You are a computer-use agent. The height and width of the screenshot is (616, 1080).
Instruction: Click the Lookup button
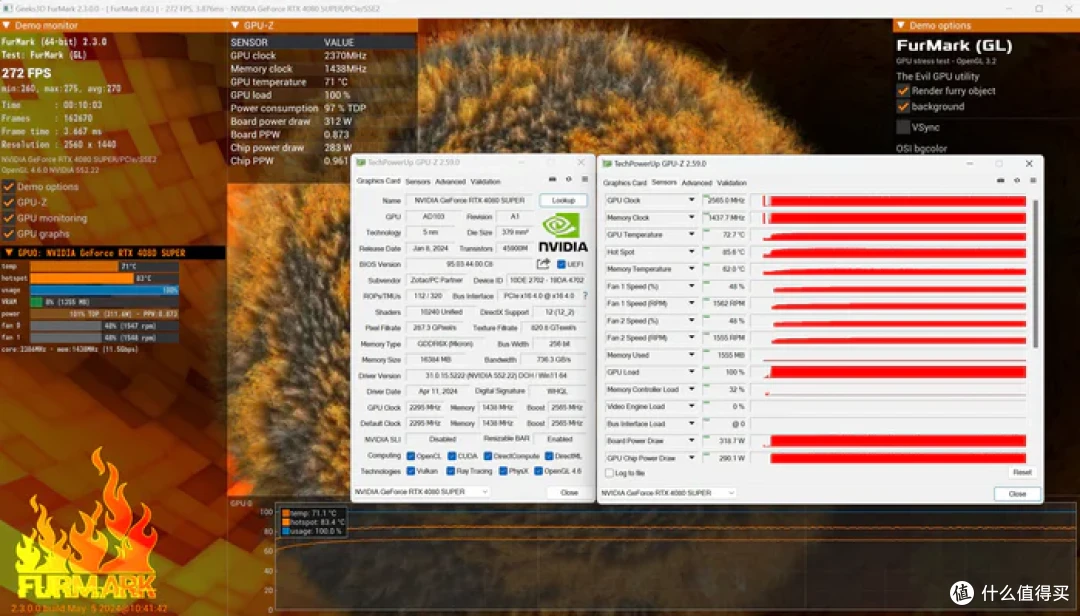[563, 201]
